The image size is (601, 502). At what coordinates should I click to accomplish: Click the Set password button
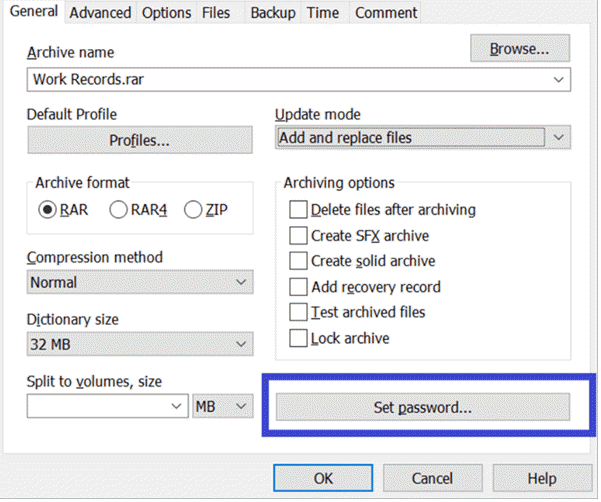coord(422,408)
